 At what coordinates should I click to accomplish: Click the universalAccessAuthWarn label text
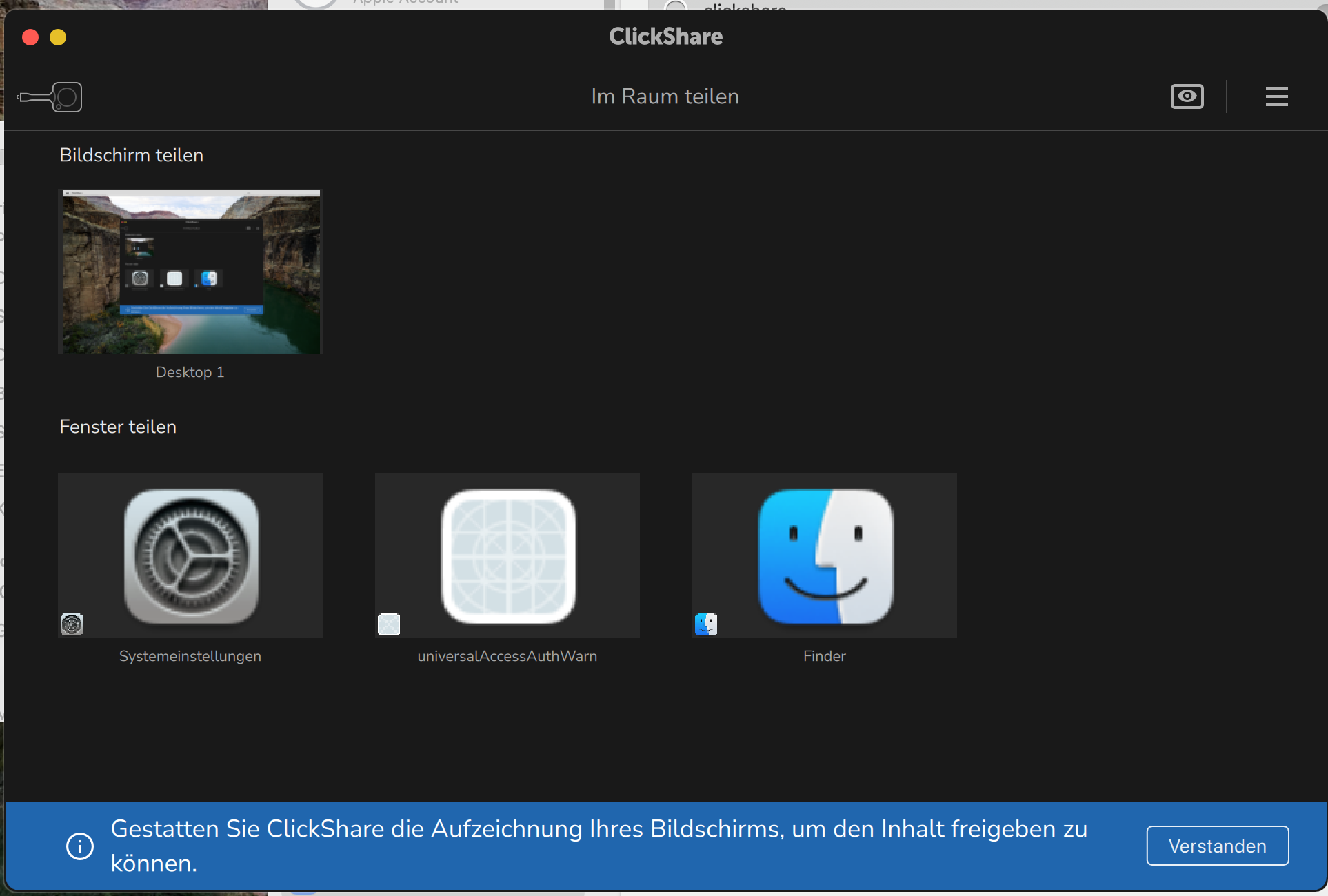pos(507,656)
